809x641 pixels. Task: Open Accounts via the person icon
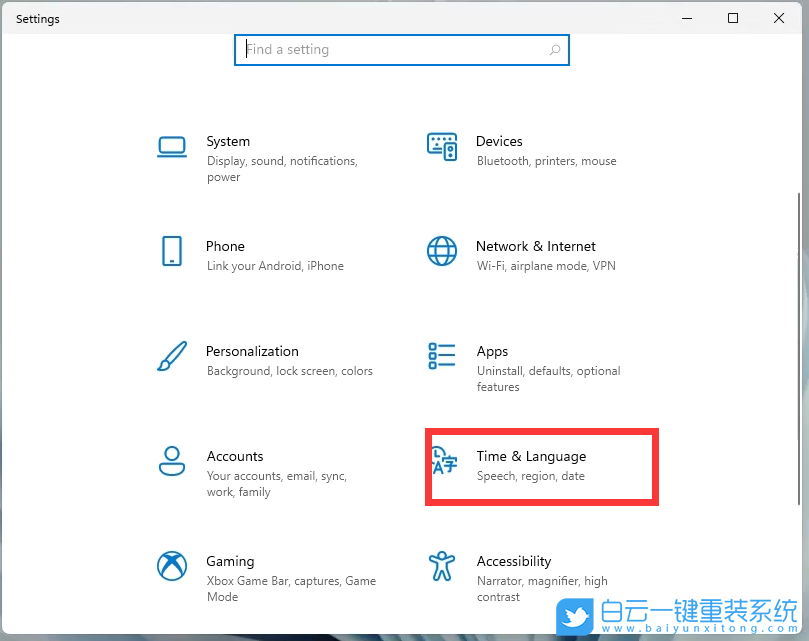point(171,461)
